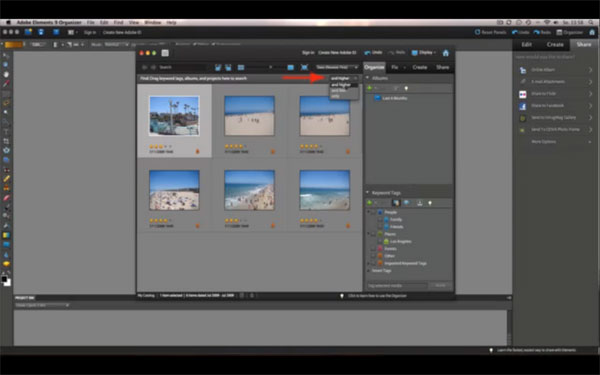Open the home icon in the Organizer window
This screenshot has height=375, width=600.
point(446,53)
